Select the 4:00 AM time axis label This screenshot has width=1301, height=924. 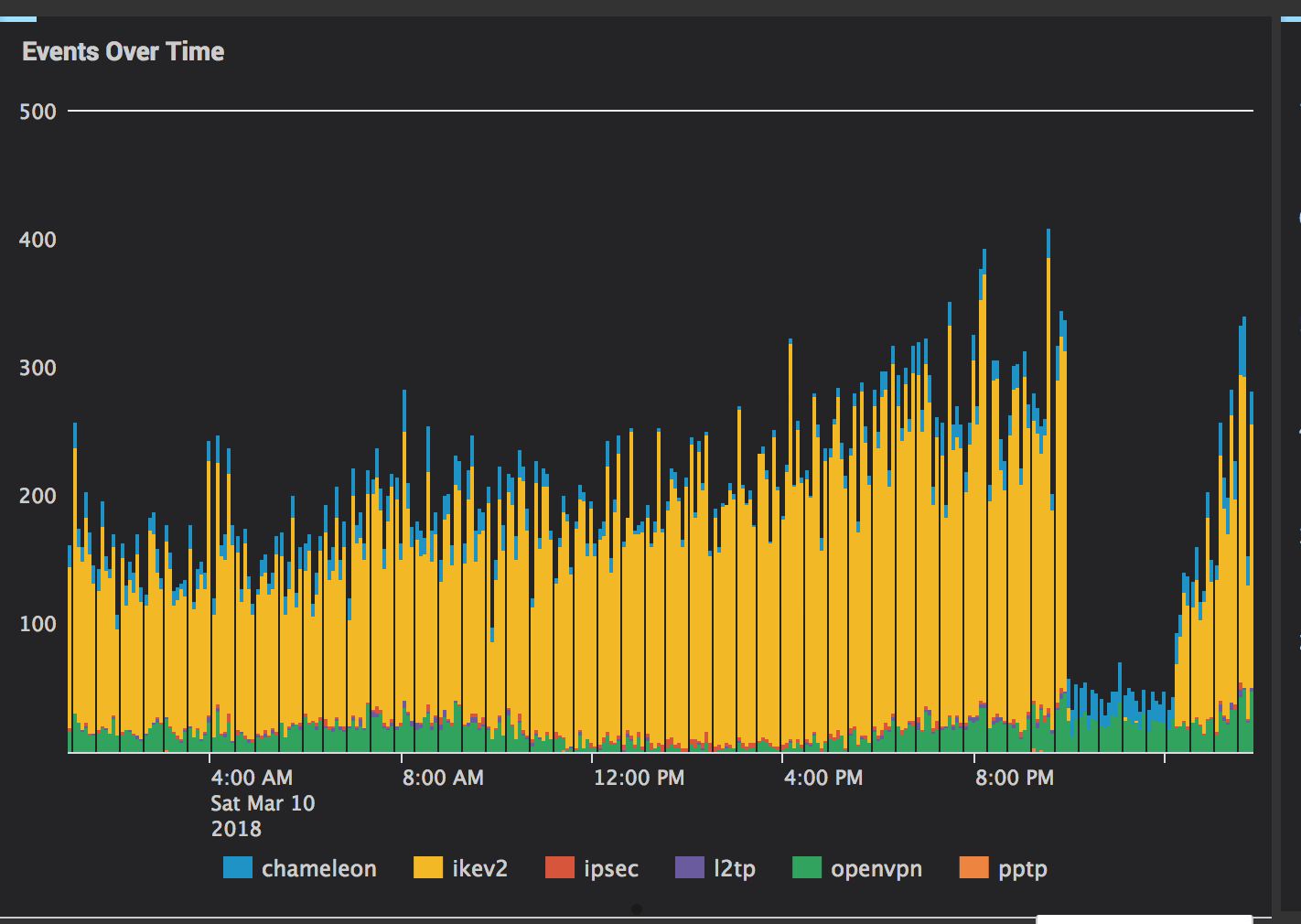click(x=252, y=778)
